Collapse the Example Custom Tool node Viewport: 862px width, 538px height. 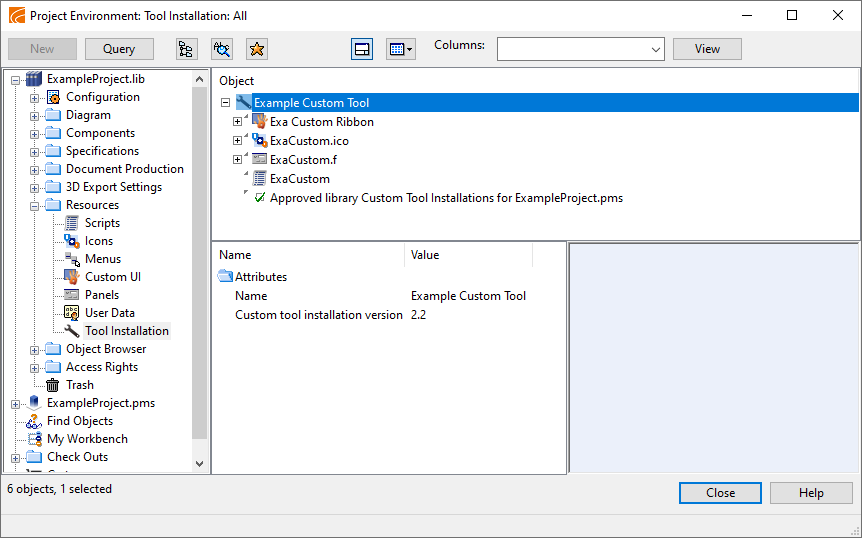(x=225, y=103)
